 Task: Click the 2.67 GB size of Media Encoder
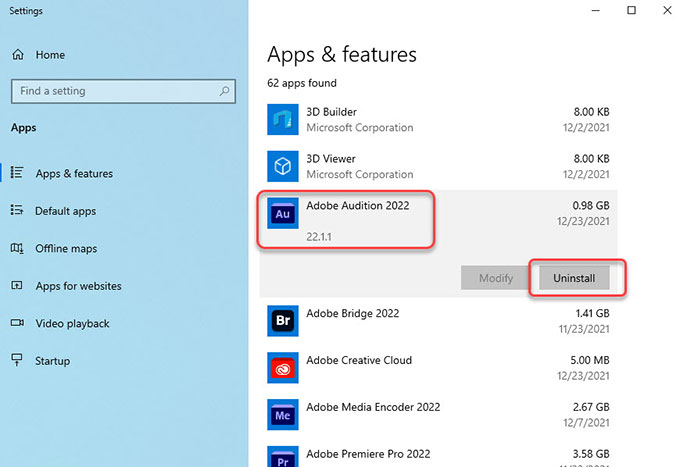591,407
